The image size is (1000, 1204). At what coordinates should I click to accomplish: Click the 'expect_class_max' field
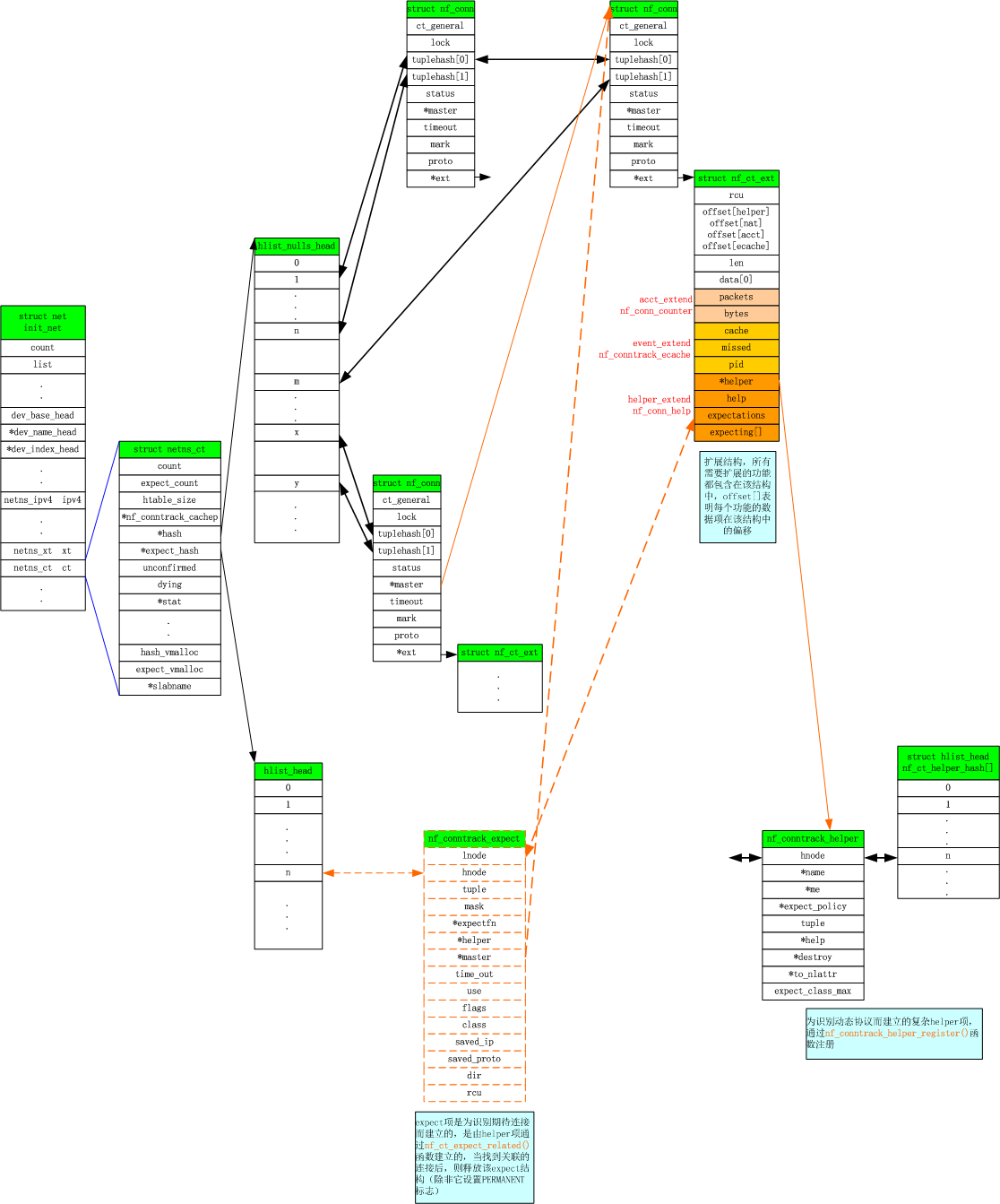coord(814,992)
